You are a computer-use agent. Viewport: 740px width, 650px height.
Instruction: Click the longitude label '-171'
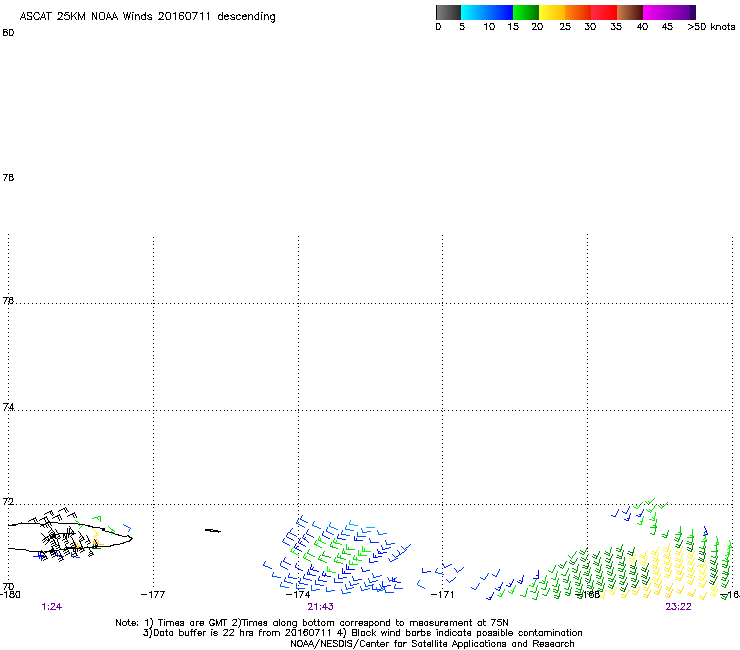442,594
